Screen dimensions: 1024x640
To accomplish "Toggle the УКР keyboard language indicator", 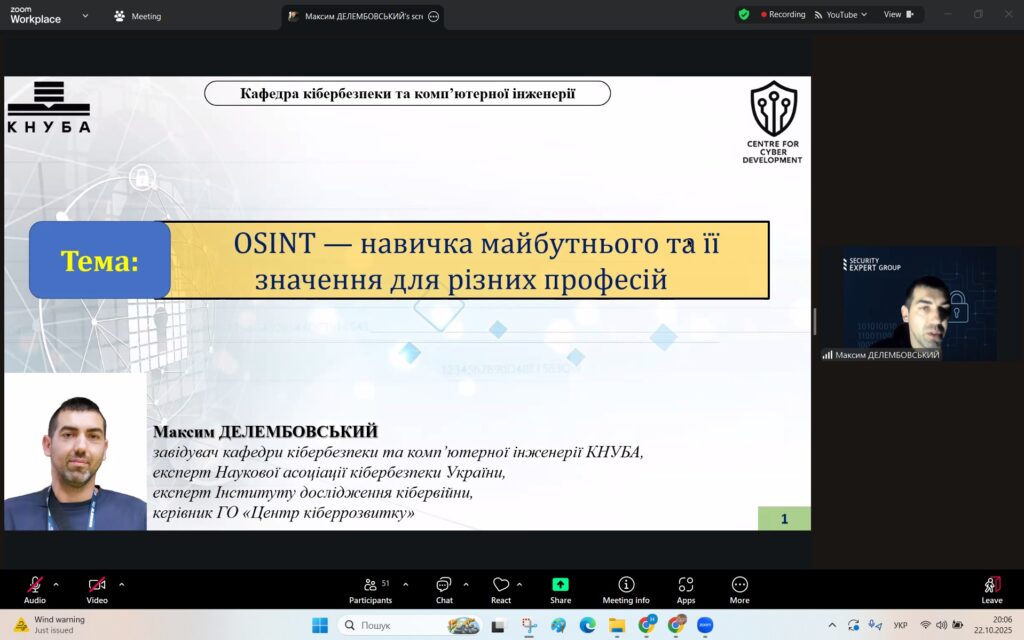I will pos(900,625).
